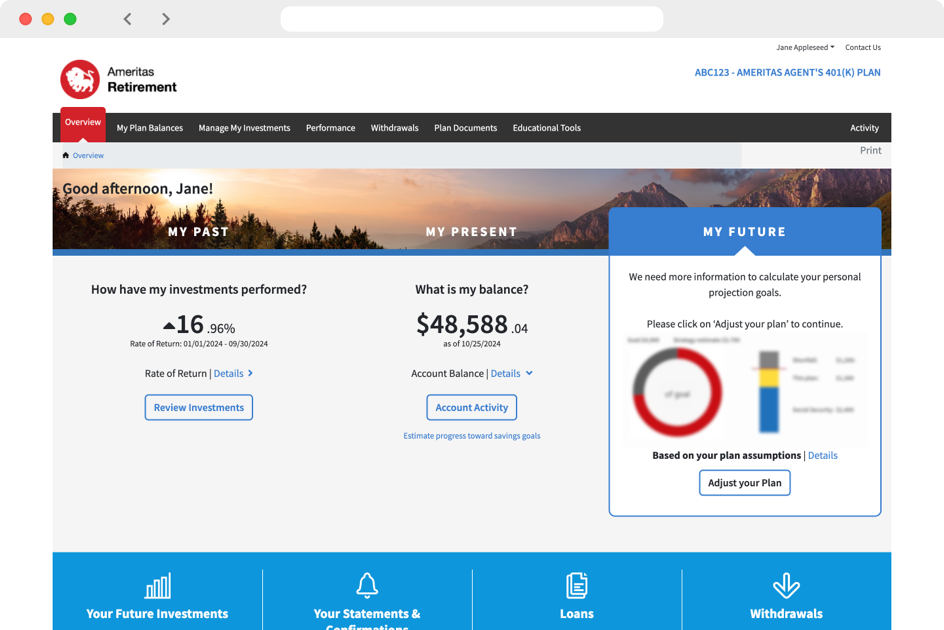Viewport: 944px width, 630px height.
Task: Click the Review Investments button
Action: point(198,407)
